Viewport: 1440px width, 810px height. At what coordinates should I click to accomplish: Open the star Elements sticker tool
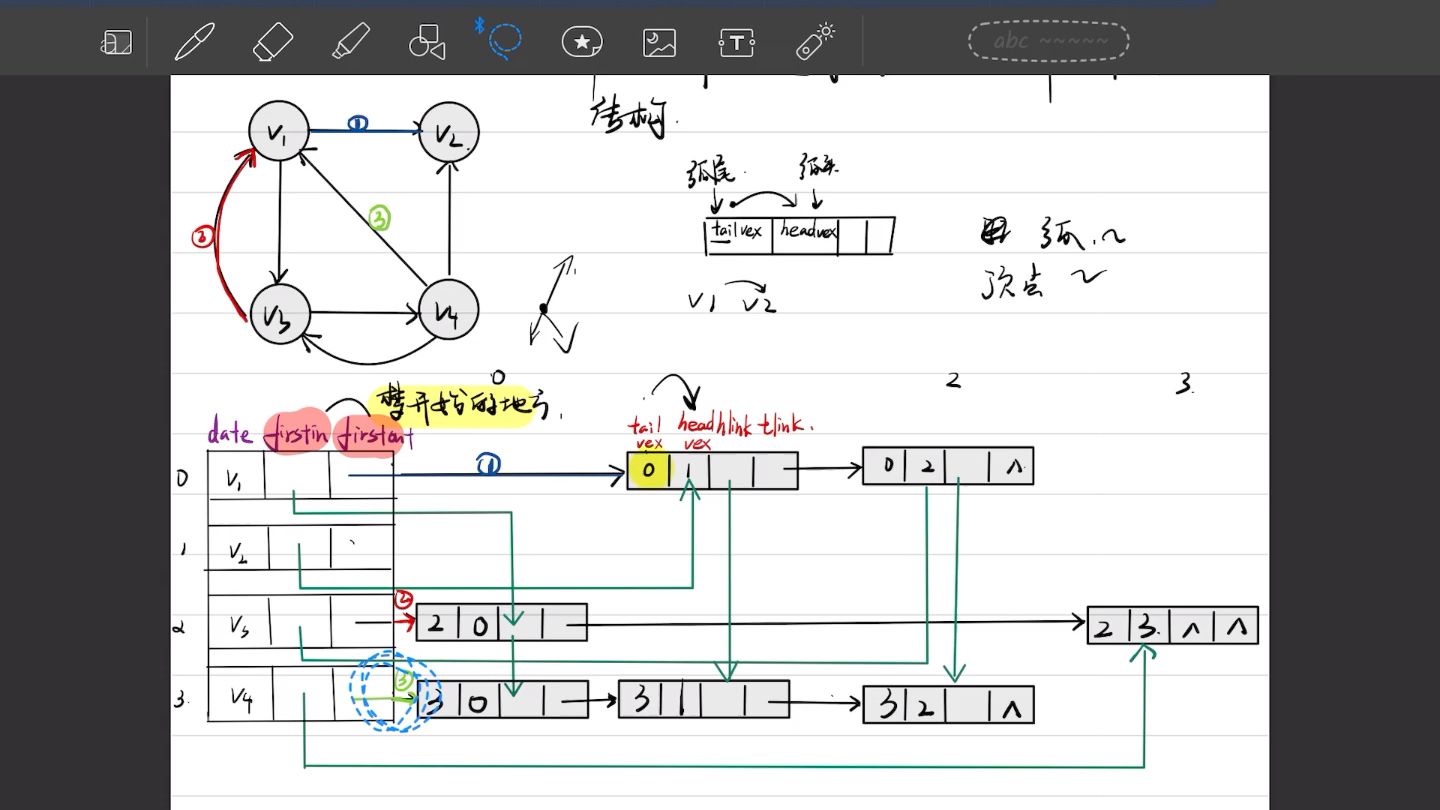582,42
